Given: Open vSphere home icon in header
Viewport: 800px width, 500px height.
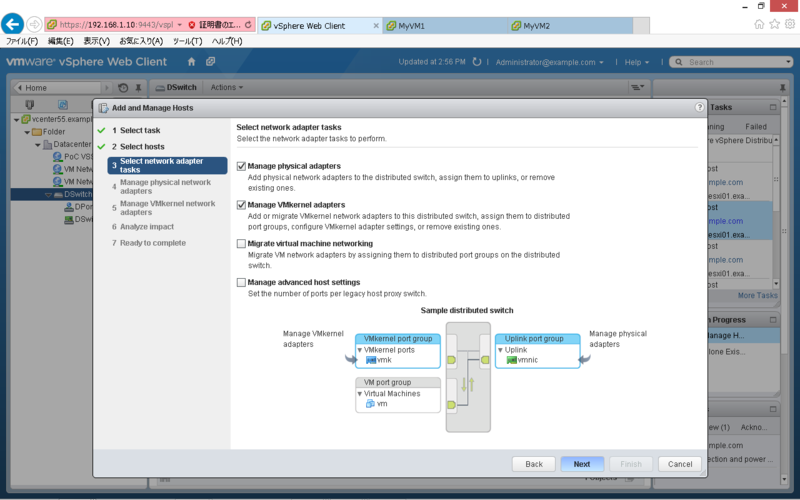Looking at the screenshot, I should tap(191, 62).
